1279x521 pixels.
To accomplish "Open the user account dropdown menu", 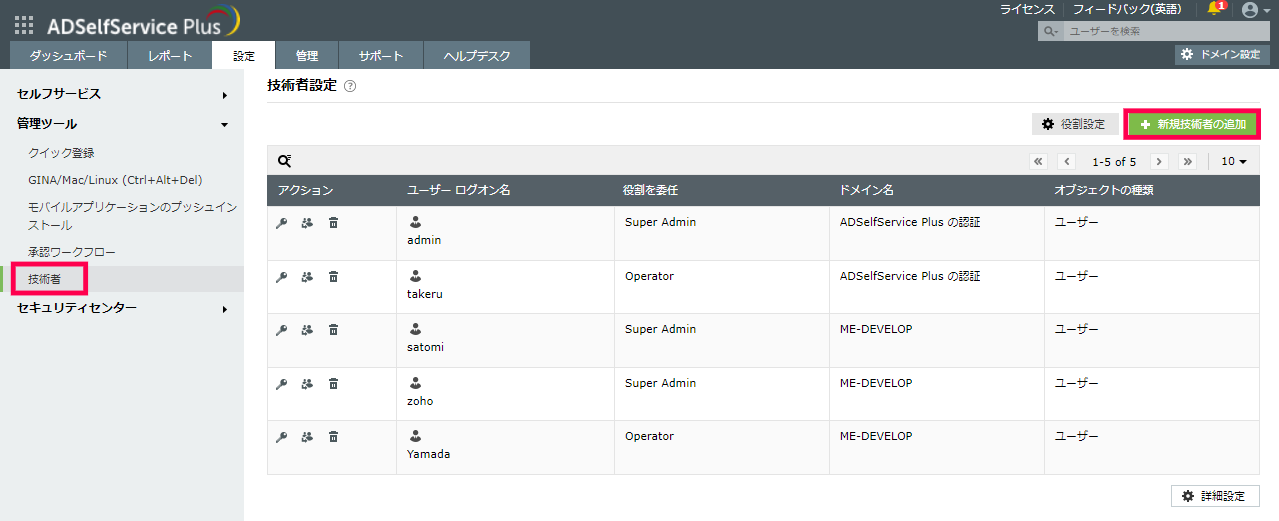I will pos(1255,10).
